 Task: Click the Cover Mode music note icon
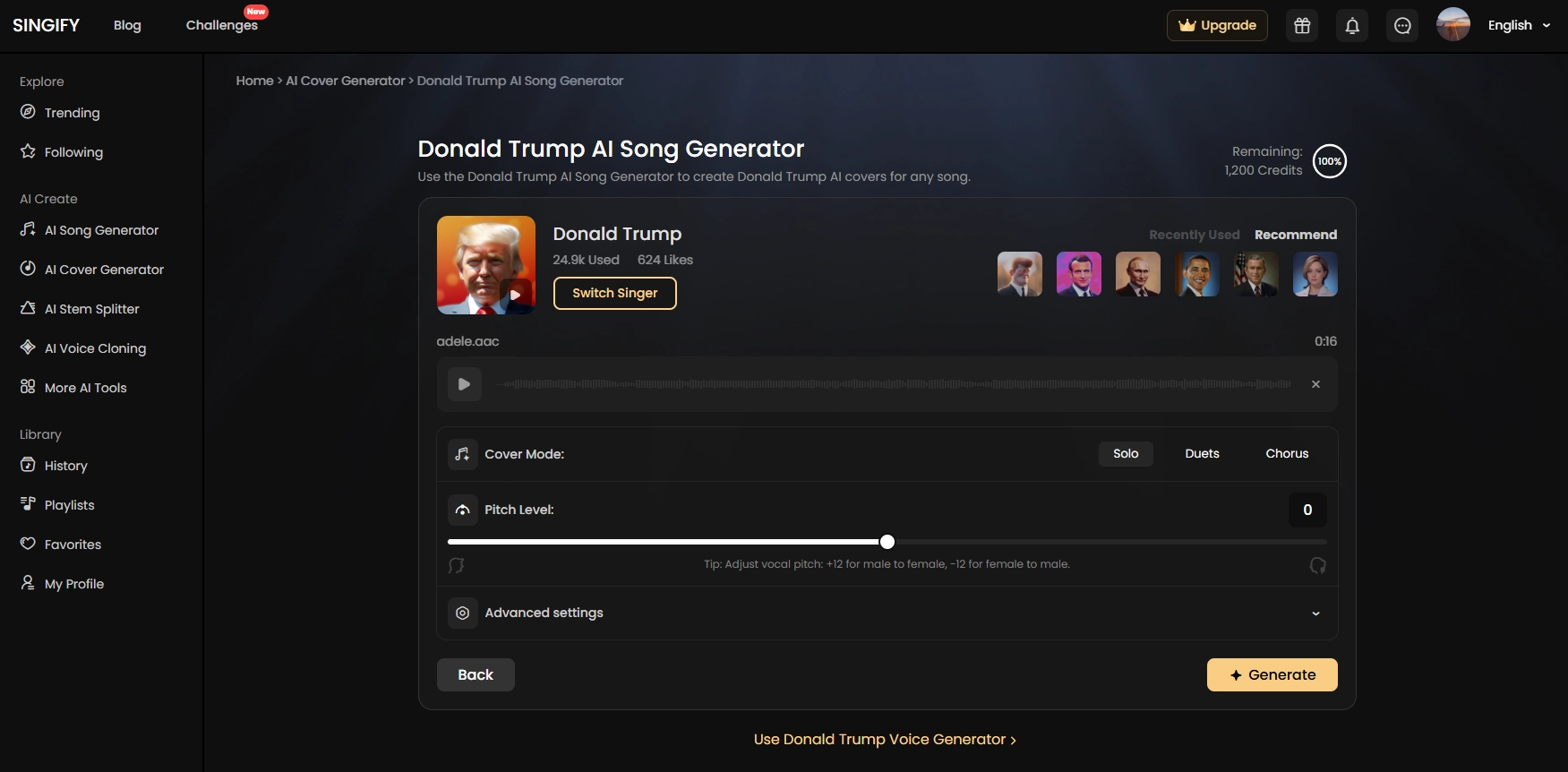tap(462, 454)
